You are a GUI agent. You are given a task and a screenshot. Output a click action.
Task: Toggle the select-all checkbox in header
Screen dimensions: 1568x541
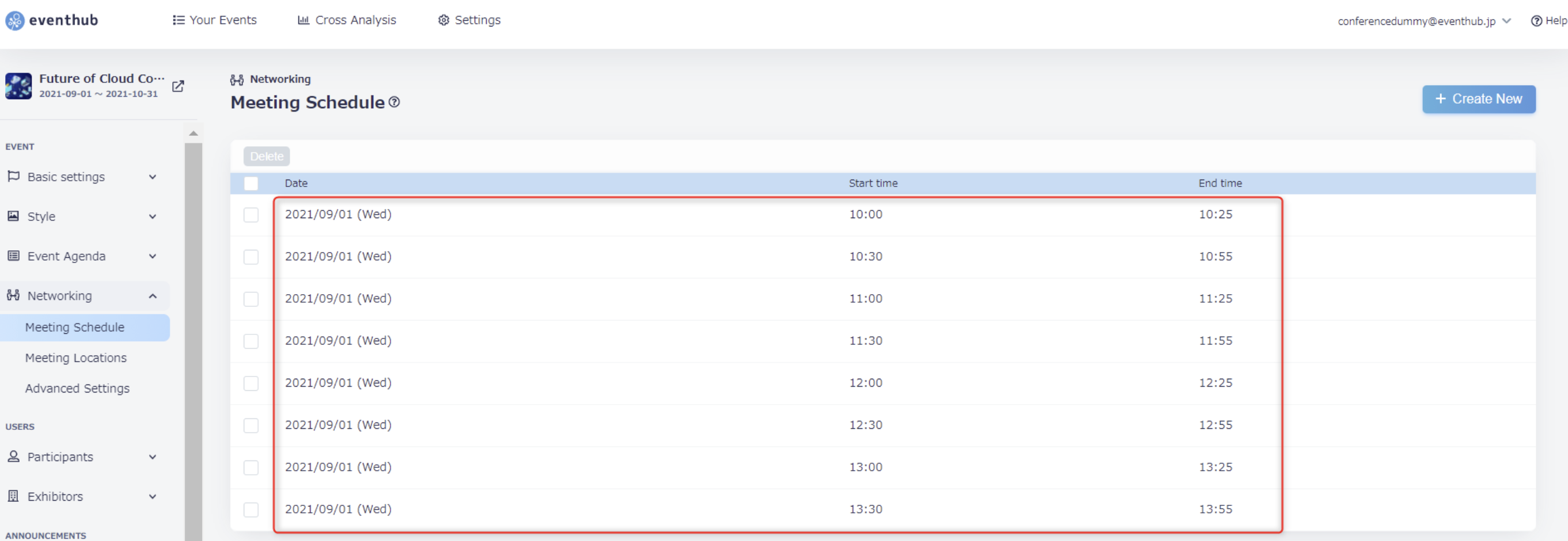[251, 183]
